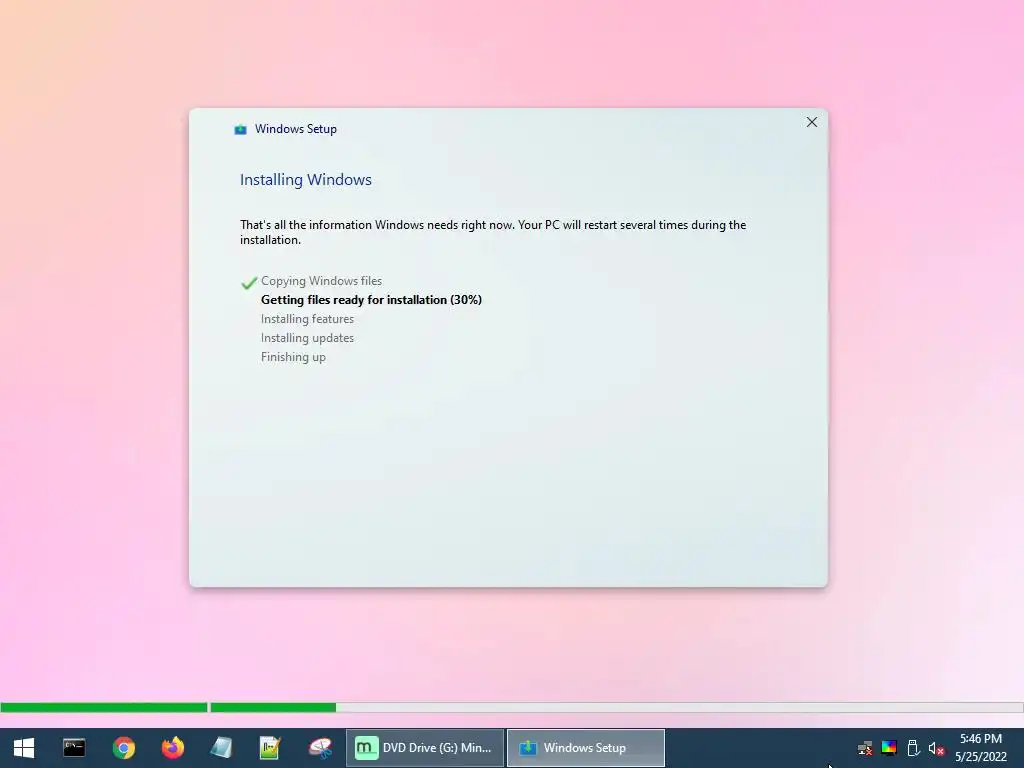1024x768 pixels.
Task: Click the 'Windows Setup' title text in dialog
Action: [296, 129]
